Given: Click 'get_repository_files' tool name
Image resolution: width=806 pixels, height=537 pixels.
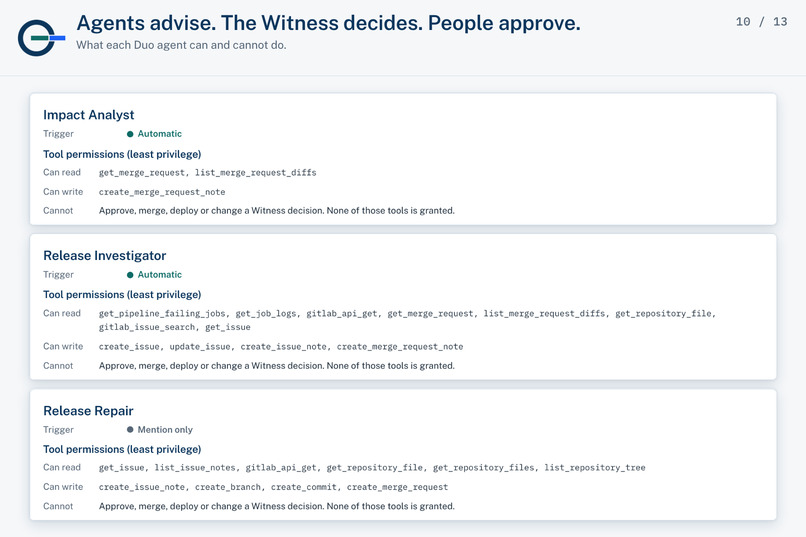Looking at the screenshot, I should (x=484, y=468).
